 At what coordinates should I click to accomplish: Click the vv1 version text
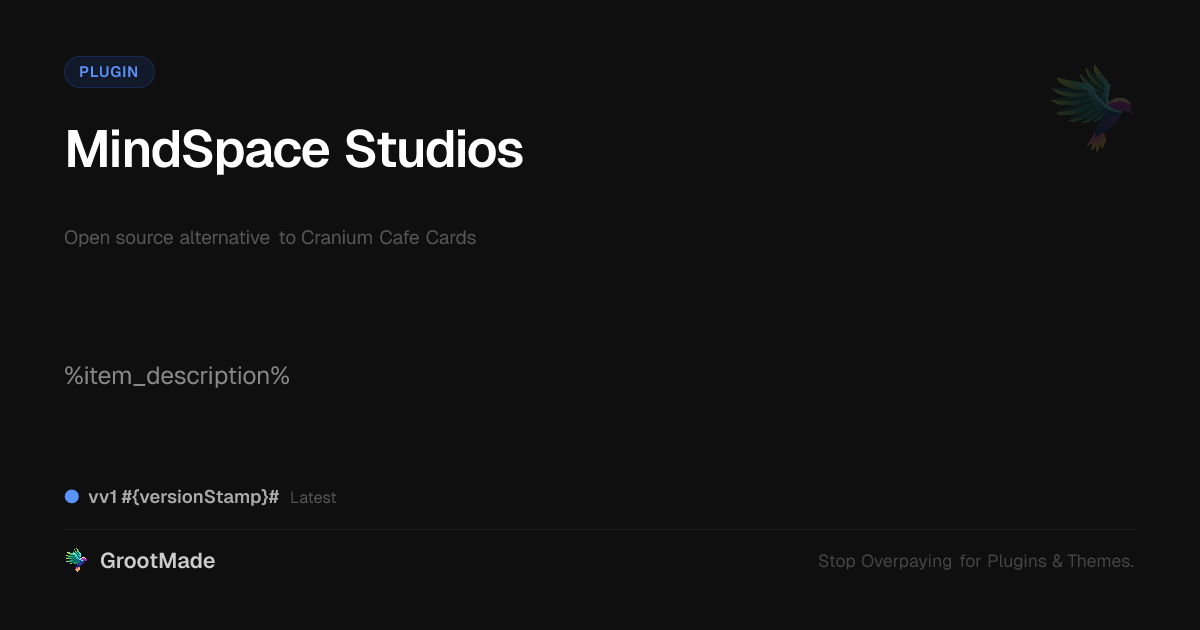(x=102, y=497)
